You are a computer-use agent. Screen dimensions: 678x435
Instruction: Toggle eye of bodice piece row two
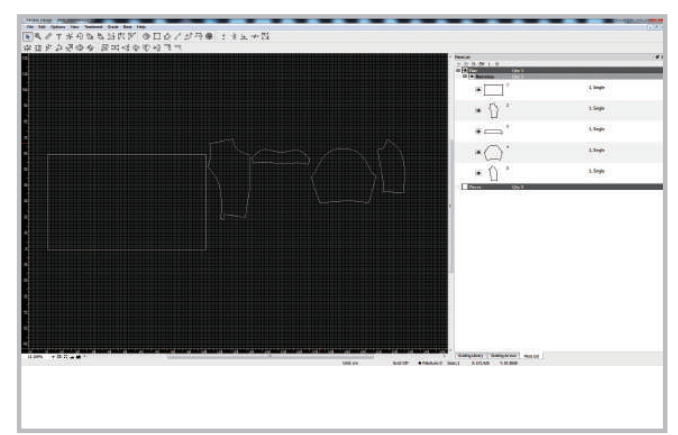point(478,111)
